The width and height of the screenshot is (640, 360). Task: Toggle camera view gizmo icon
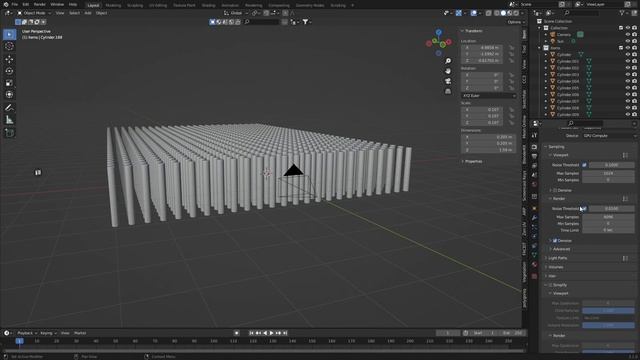pyautogui.click(x=448, y=81)
